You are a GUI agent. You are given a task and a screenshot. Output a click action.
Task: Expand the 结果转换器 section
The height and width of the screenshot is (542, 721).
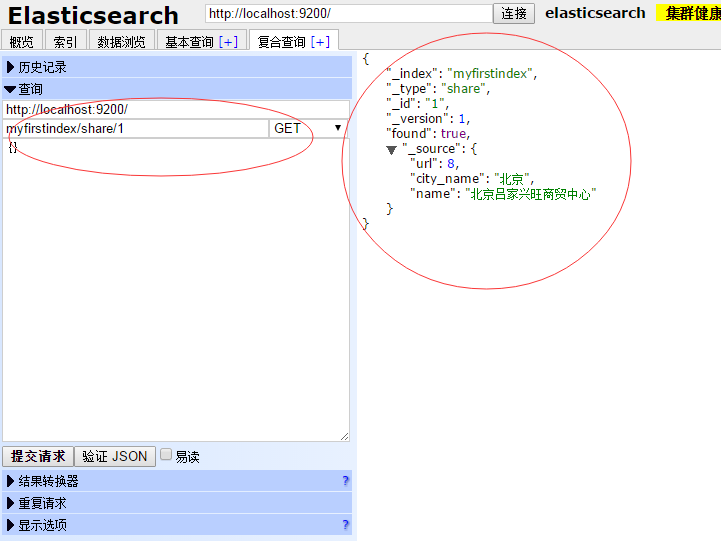pyautogui.click(x=177, y=481)
